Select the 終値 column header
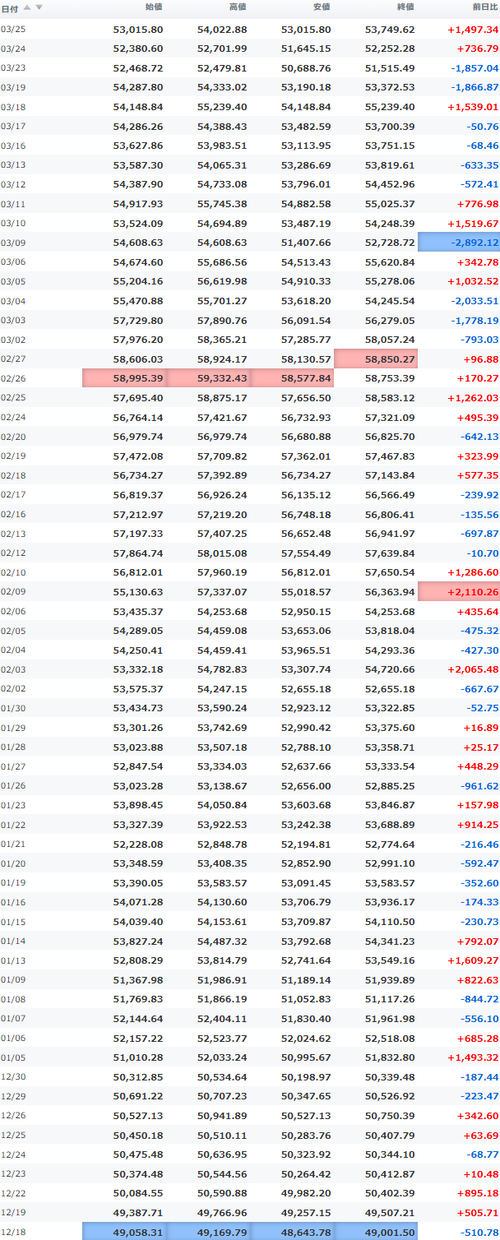Image resolution: width=500 pixels, height=1240 pixels. 406,7
